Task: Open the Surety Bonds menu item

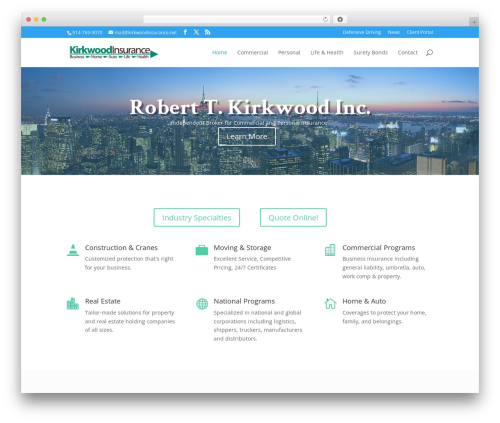Action: [371, 52]
